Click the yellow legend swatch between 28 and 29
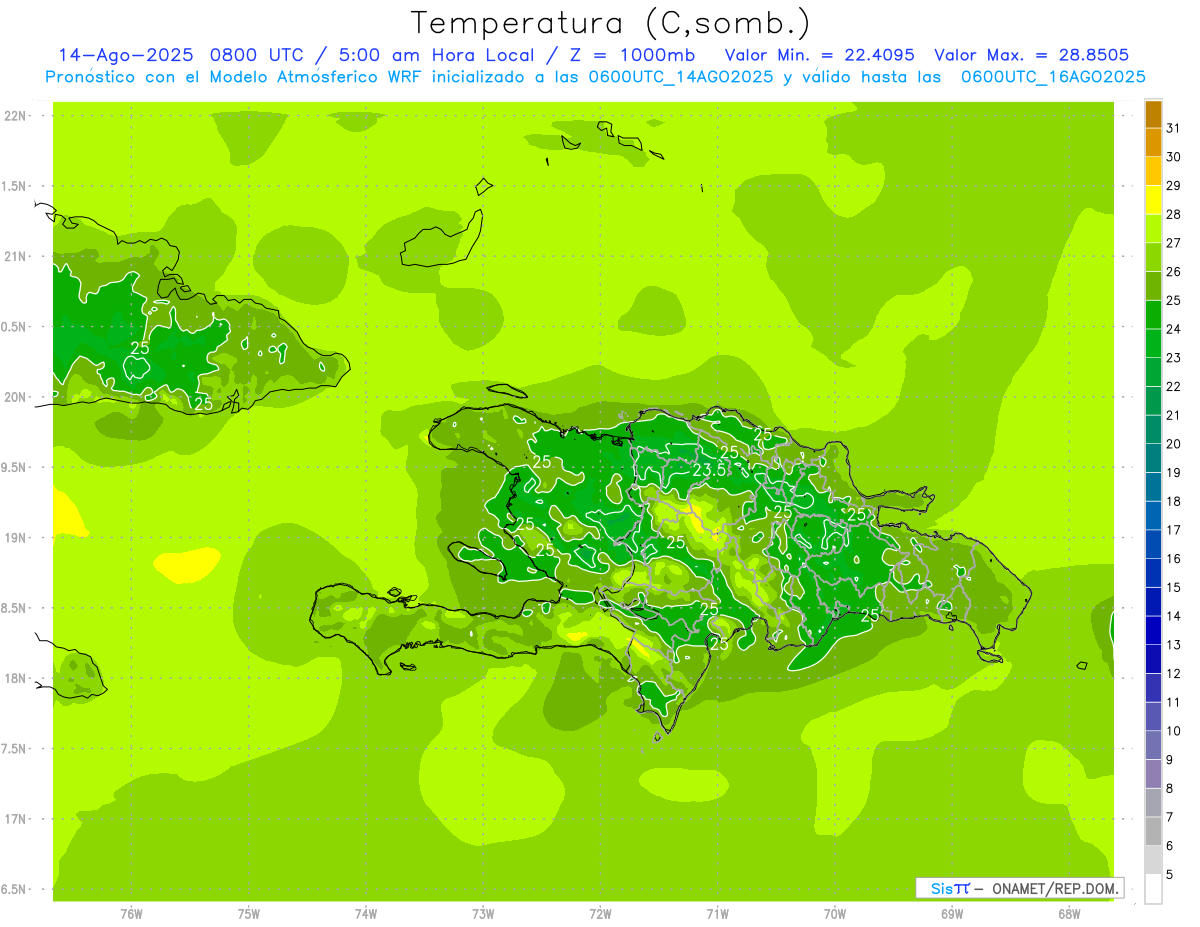This screenshot has width=1200, height=927. point(1153,200)
